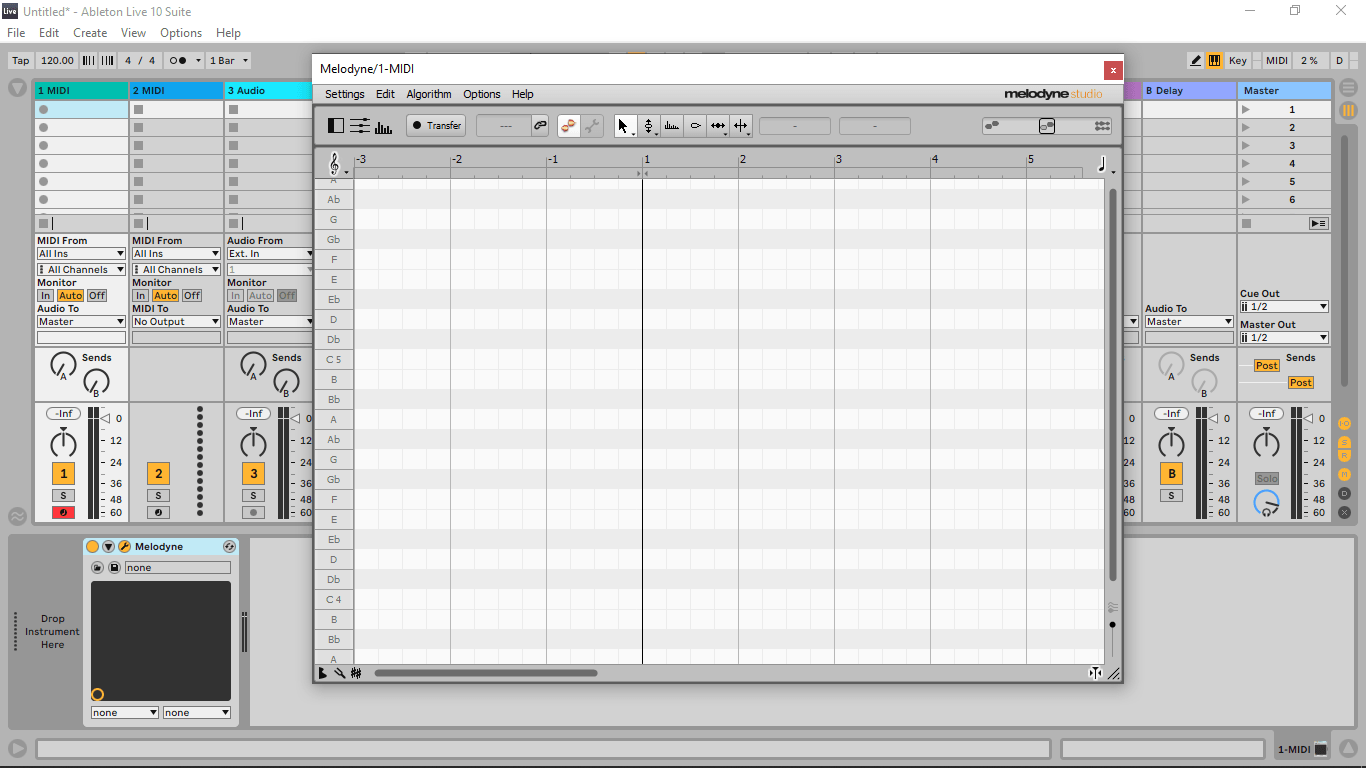Select the Main (arrow) tool in Melodyne
1366x768 pixels.
(x=624, y=126)
